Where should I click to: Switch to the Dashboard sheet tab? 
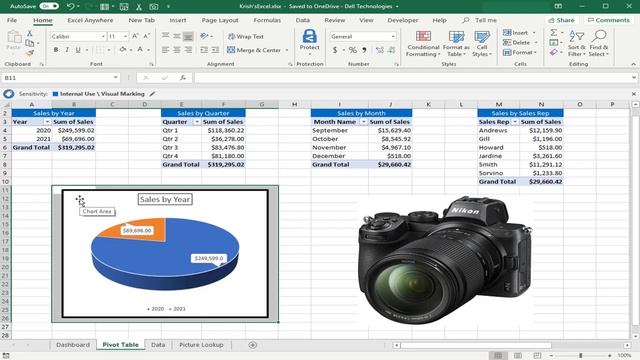(73, 345)
